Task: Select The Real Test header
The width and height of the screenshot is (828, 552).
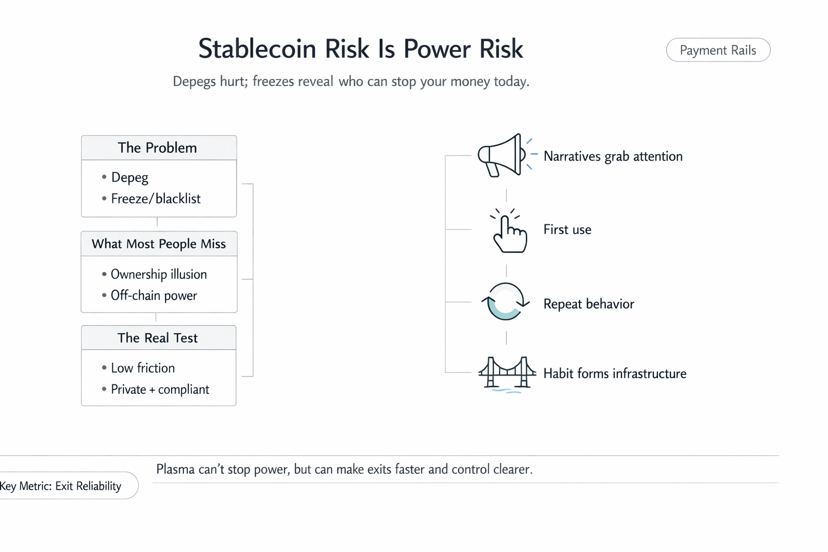Action: [158, 338]
